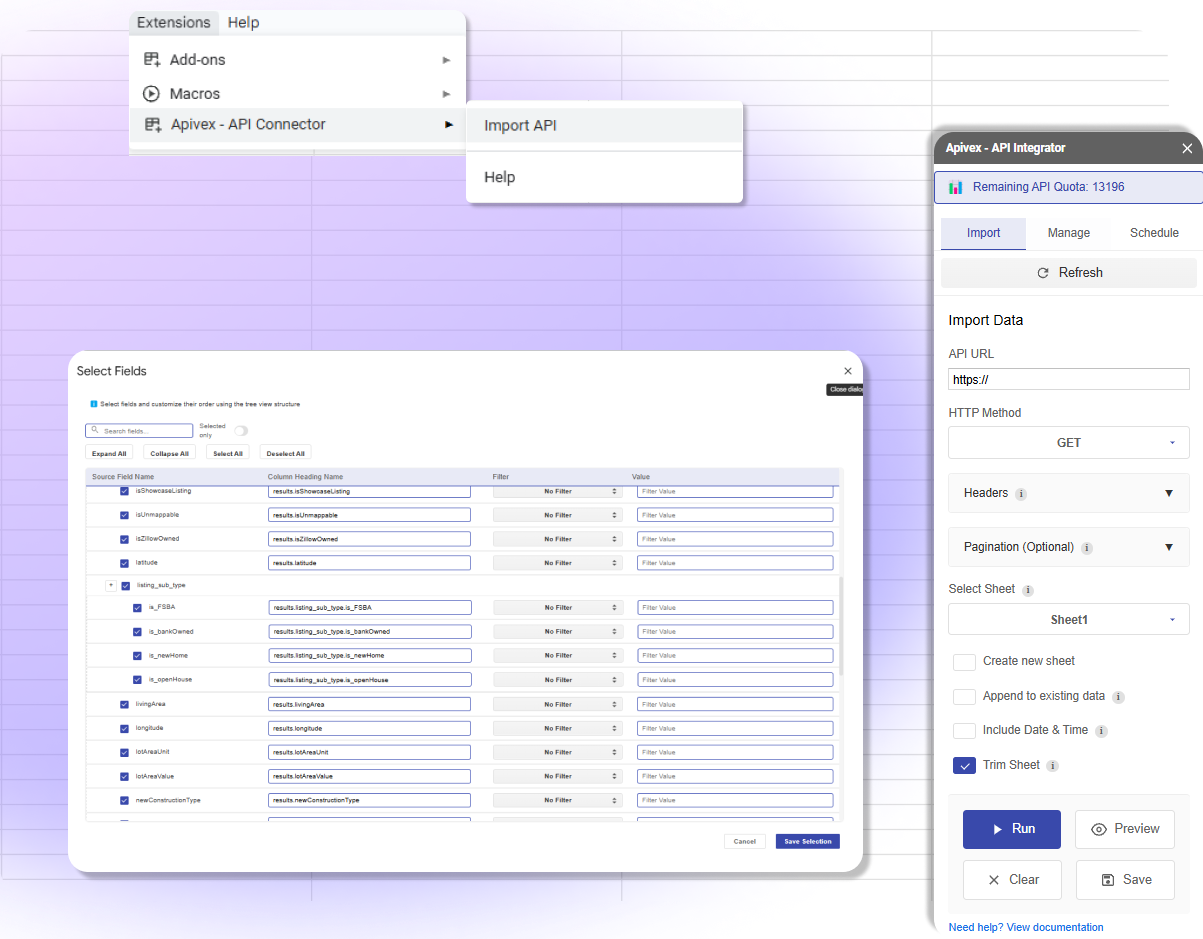Open filter dropdown for livingArea row
The height and width of the screenshot is (939, 1203).
558,705
